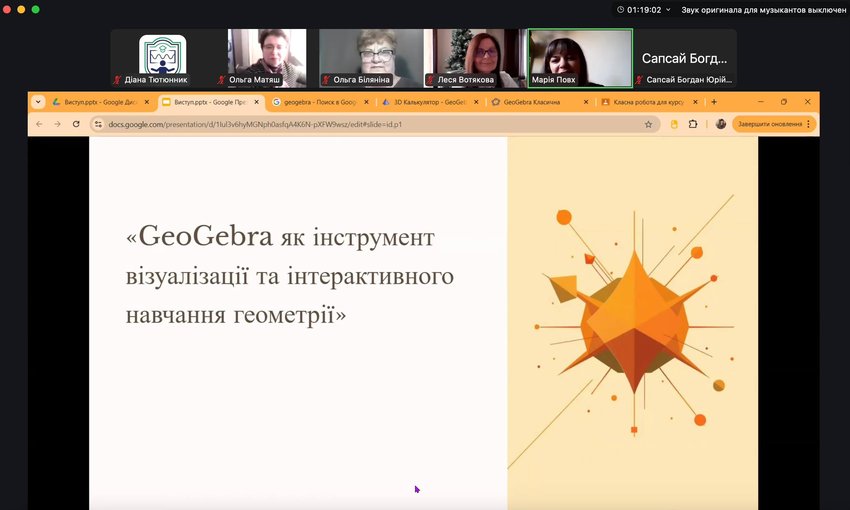Switch to Виступ.pptx Google Диск tab
The height and width of the screenshot is (510, 850).
click(101, 102)
